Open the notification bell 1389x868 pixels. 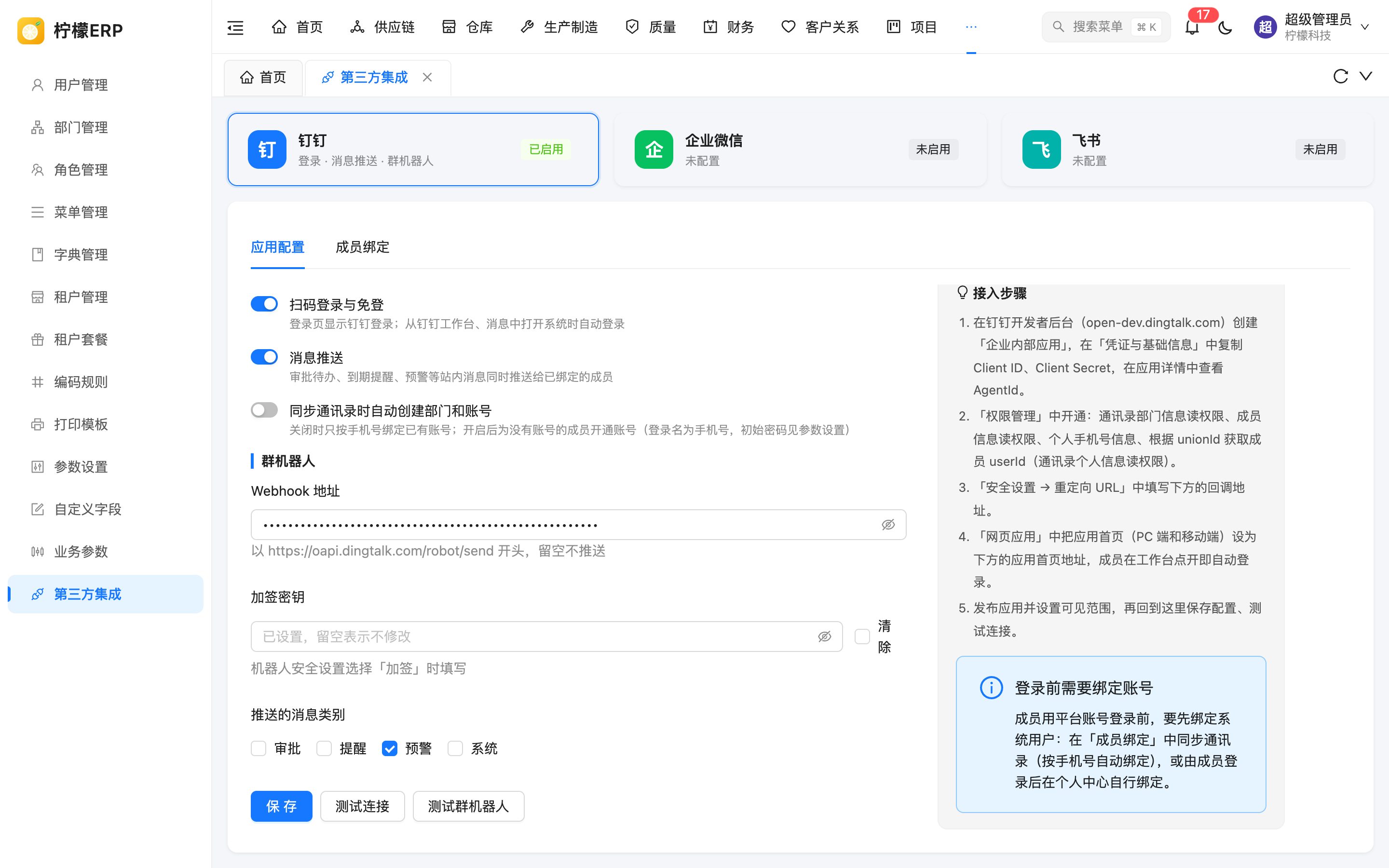(x=1192, y=27)
